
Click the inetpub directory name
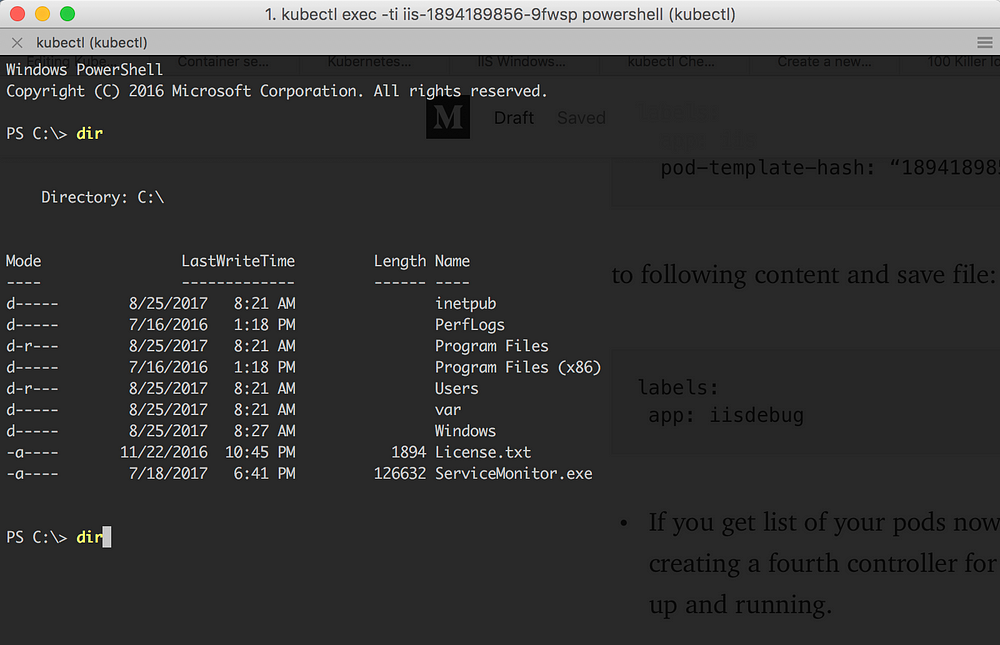pyautogui.click(x=465, y=303)
